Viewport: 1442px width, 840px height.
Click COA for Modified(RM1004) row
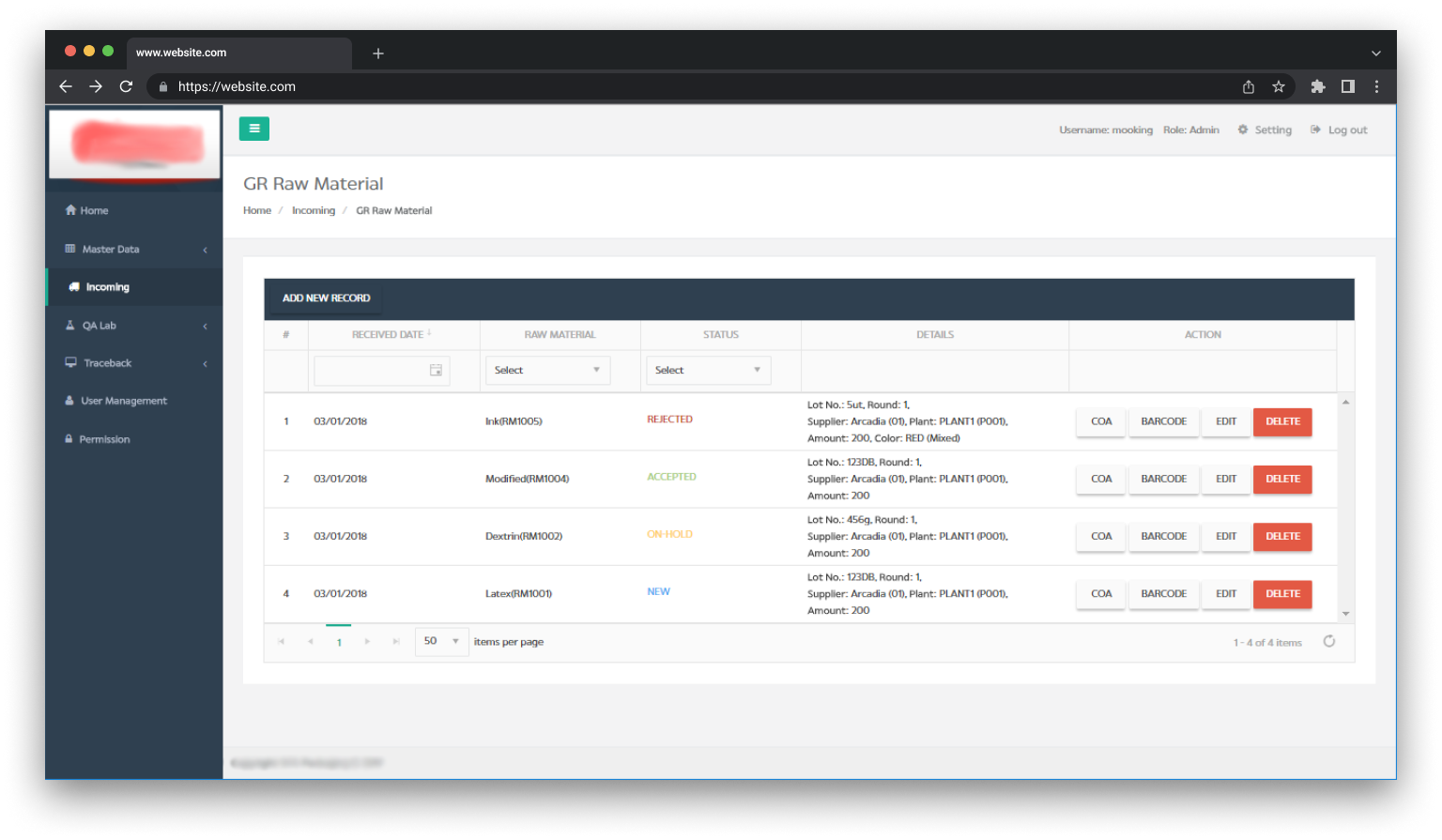[1101, 479]
